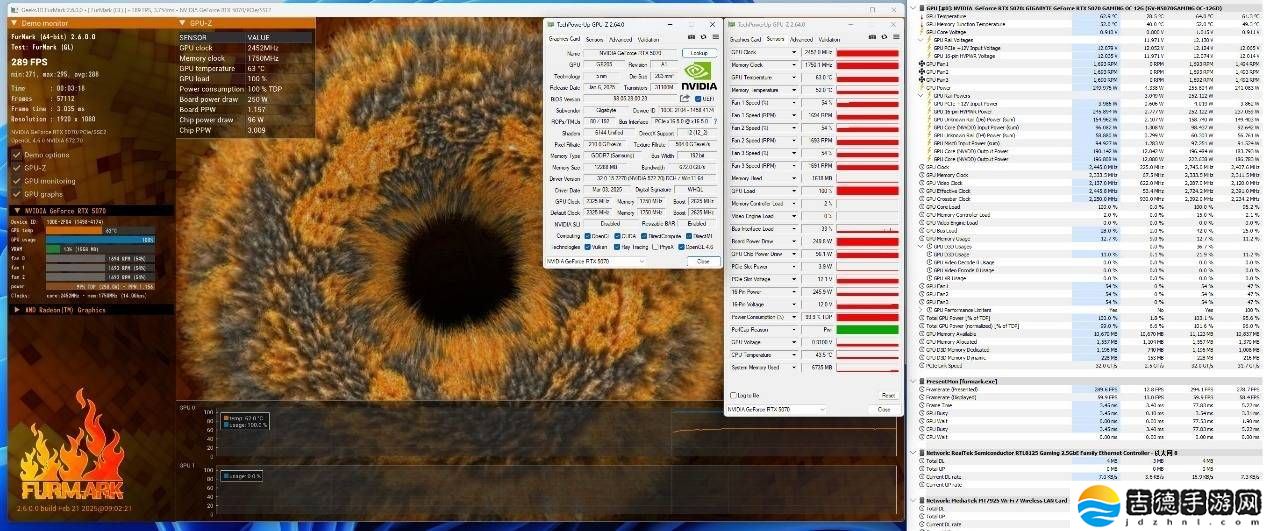Click the GPU Fan2 fan icon in HWiNFO

tap(922, 72)
